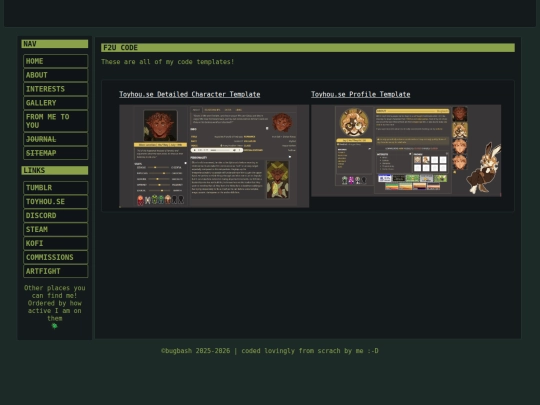The height and width of the screenshot is (405, 540).
Task: Open the COMMISSIONS link
Action: click(55, 257)
